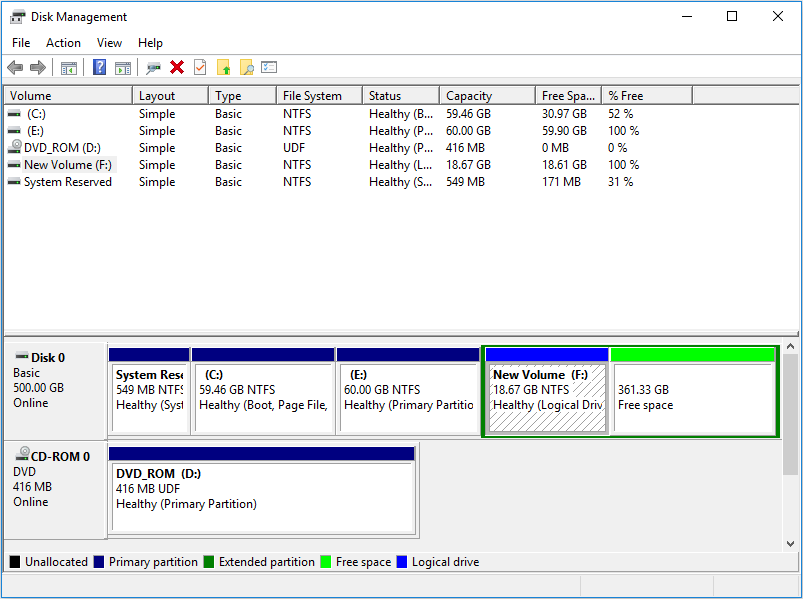803x599 pixels.
Task: Click the navy Primary partition legend swatch
Action: 99,562
